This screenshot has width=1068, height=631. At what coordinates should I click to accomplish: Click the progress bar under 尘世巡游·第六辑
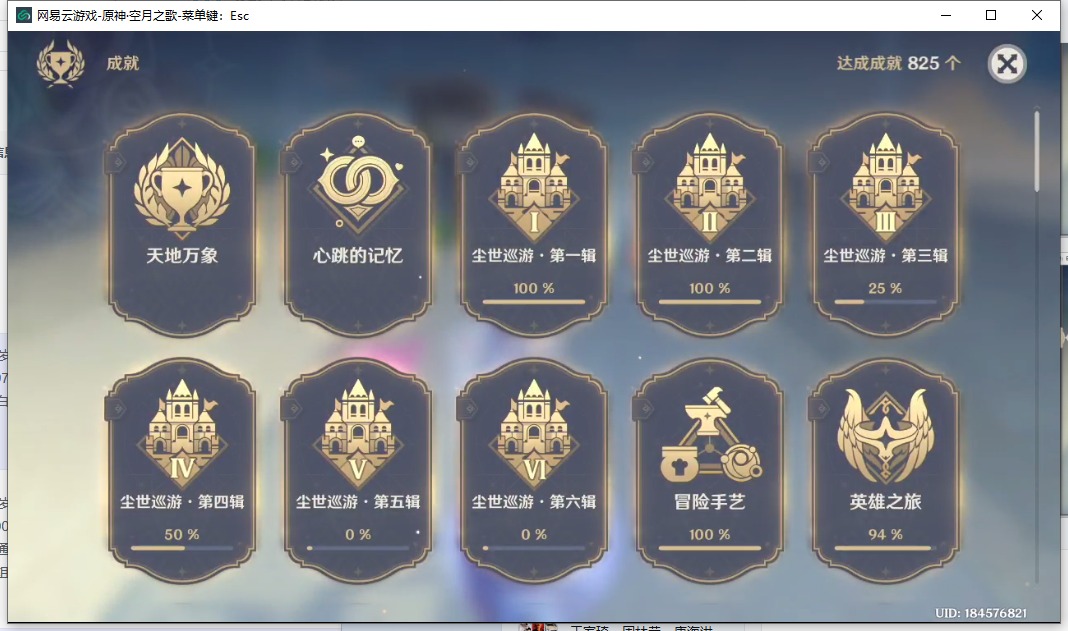(x=534, y=548)
